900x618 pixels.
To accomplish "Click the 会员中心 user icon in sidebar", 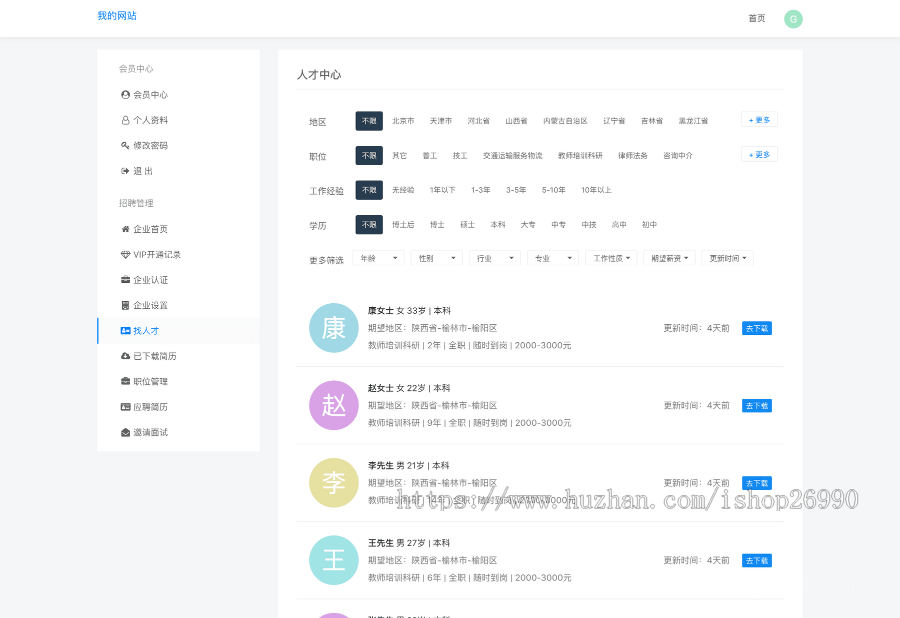I will tap(125, 95).
